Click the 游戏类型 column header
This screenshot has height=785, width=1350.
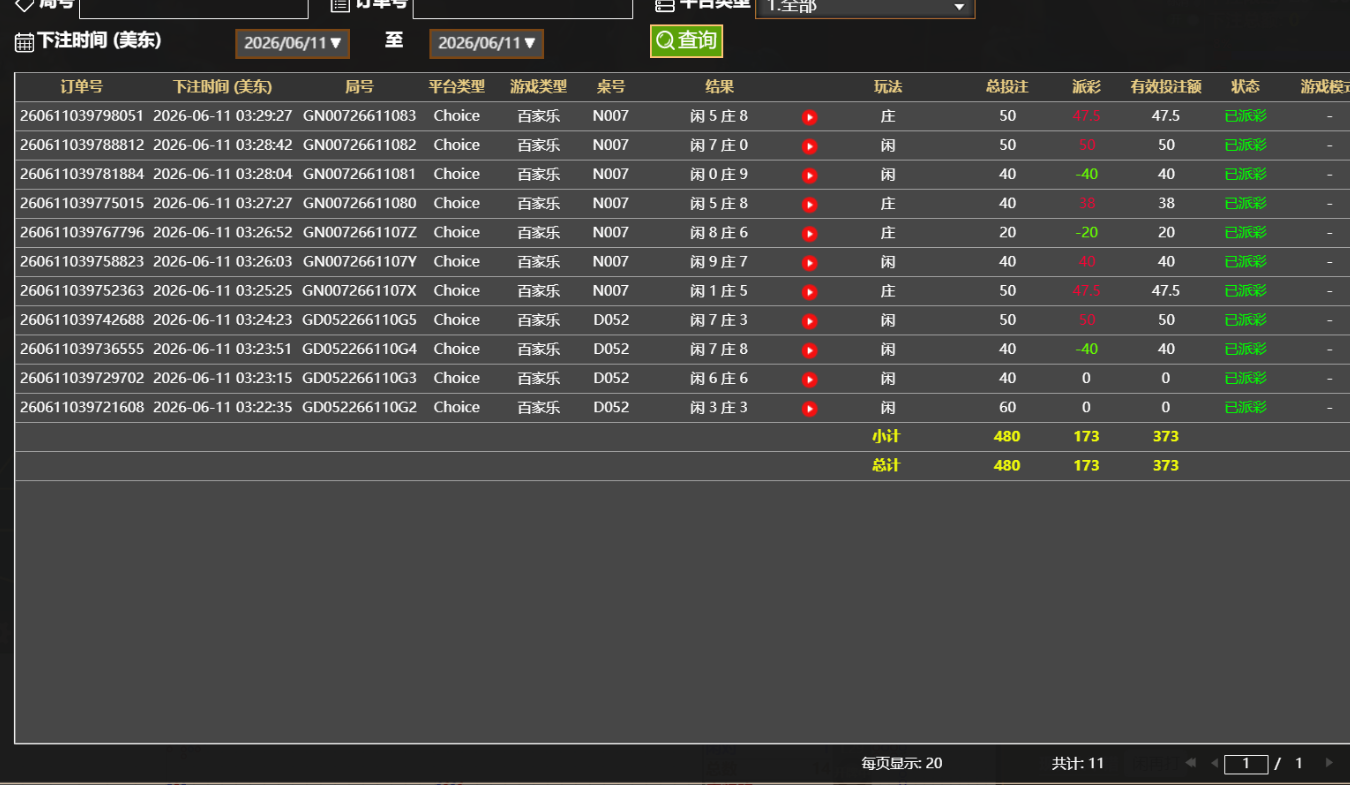[x=538, y=87]
